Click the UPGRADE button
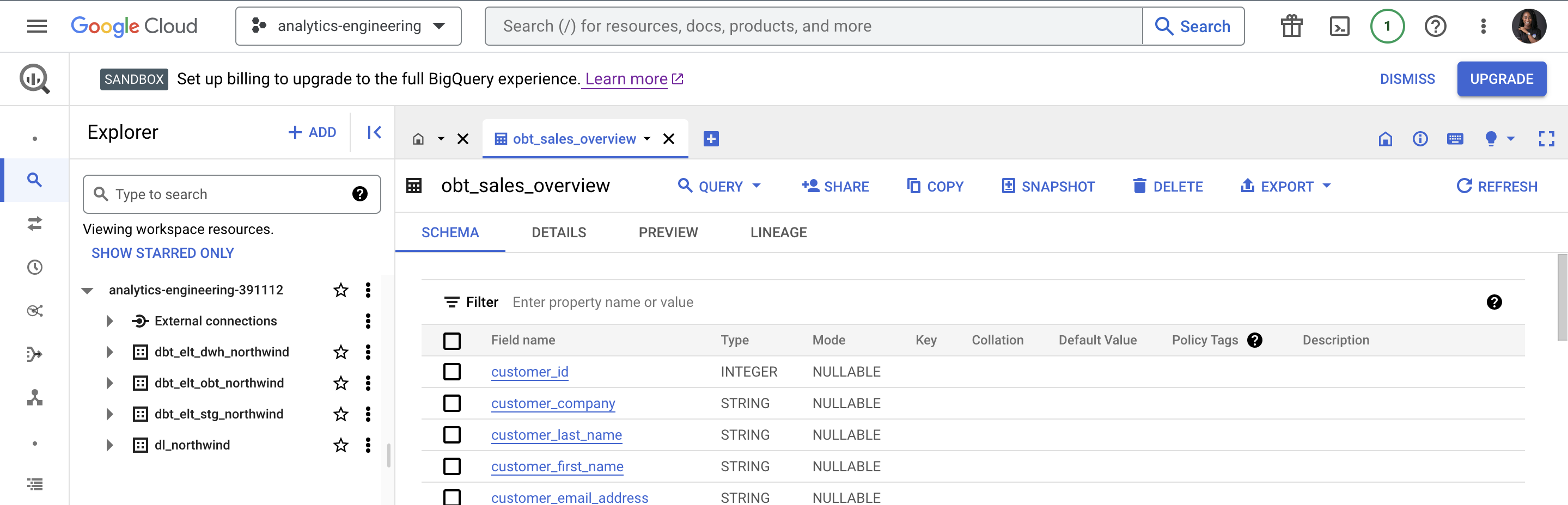 click(1501, 79)
